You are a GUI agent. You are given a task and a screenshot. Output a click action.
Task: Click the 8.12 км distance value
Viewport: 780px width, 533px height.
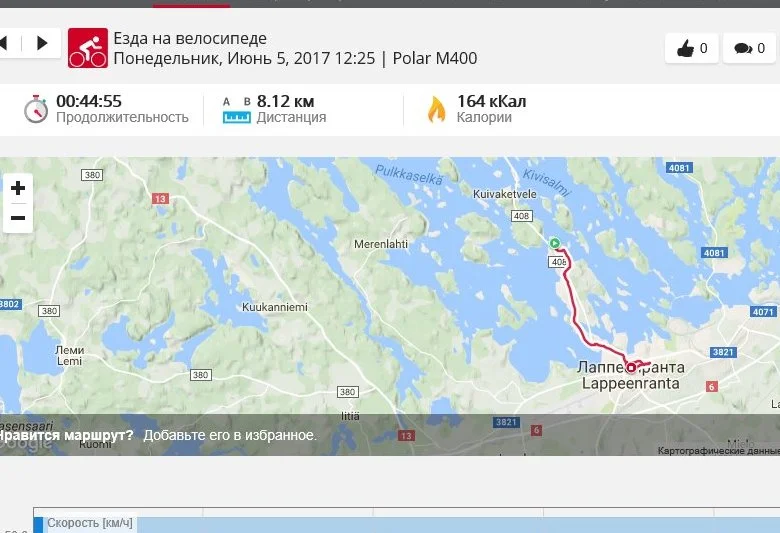[x=286, y=102]
